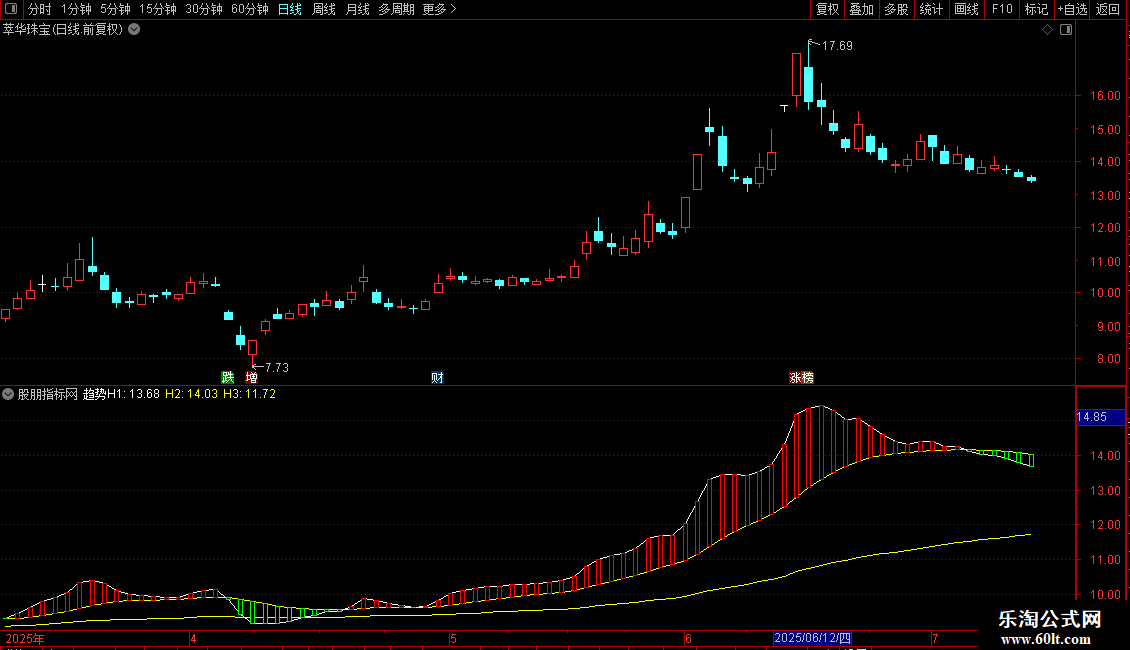Click the 标记 mark button
This screenshot has height=650, width=1130.
[1036, 9]
